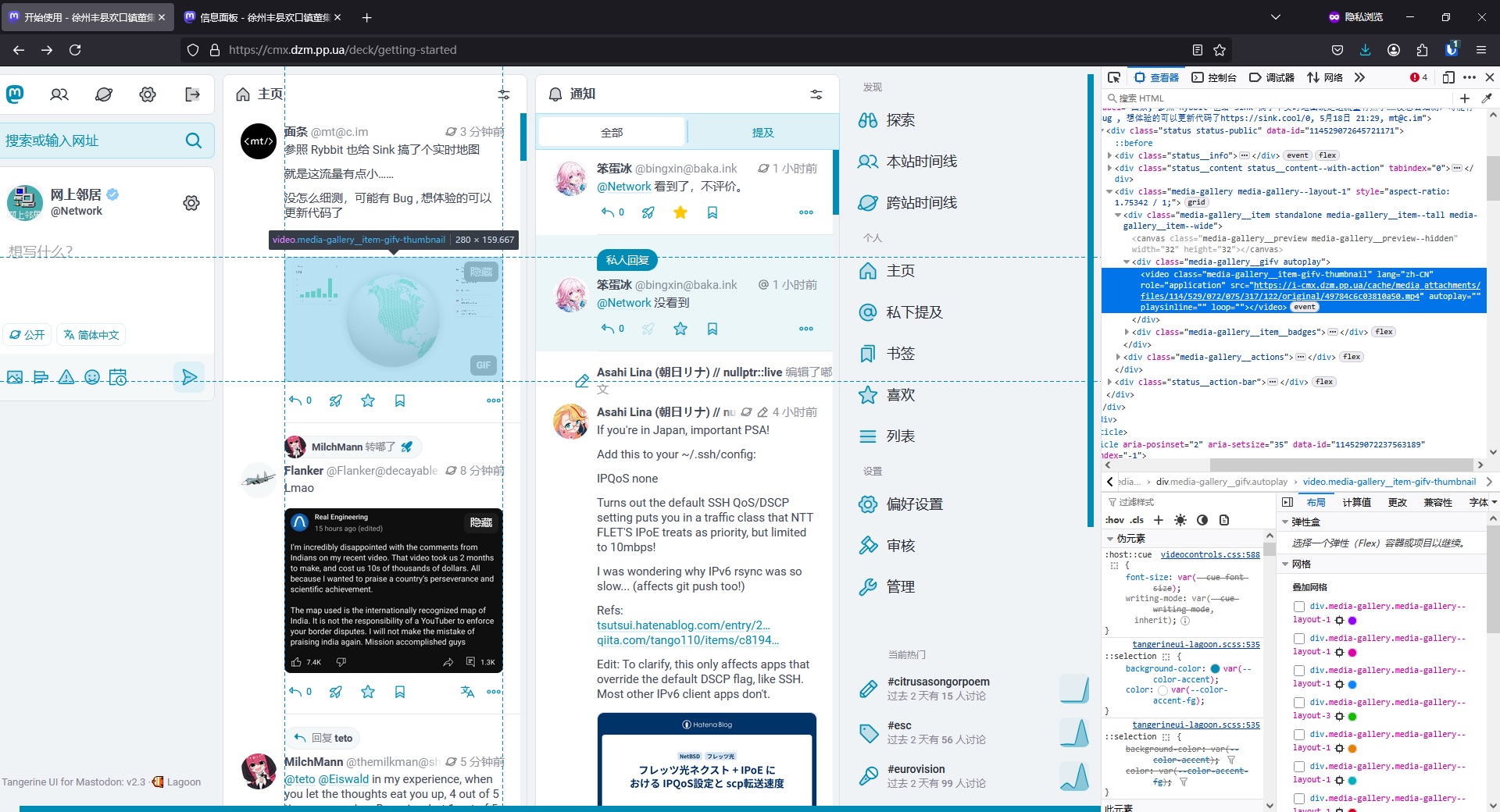Click the videocontrols.css:588 source link
Viewport: 1500px width, 812px height.
[1209, 555]
